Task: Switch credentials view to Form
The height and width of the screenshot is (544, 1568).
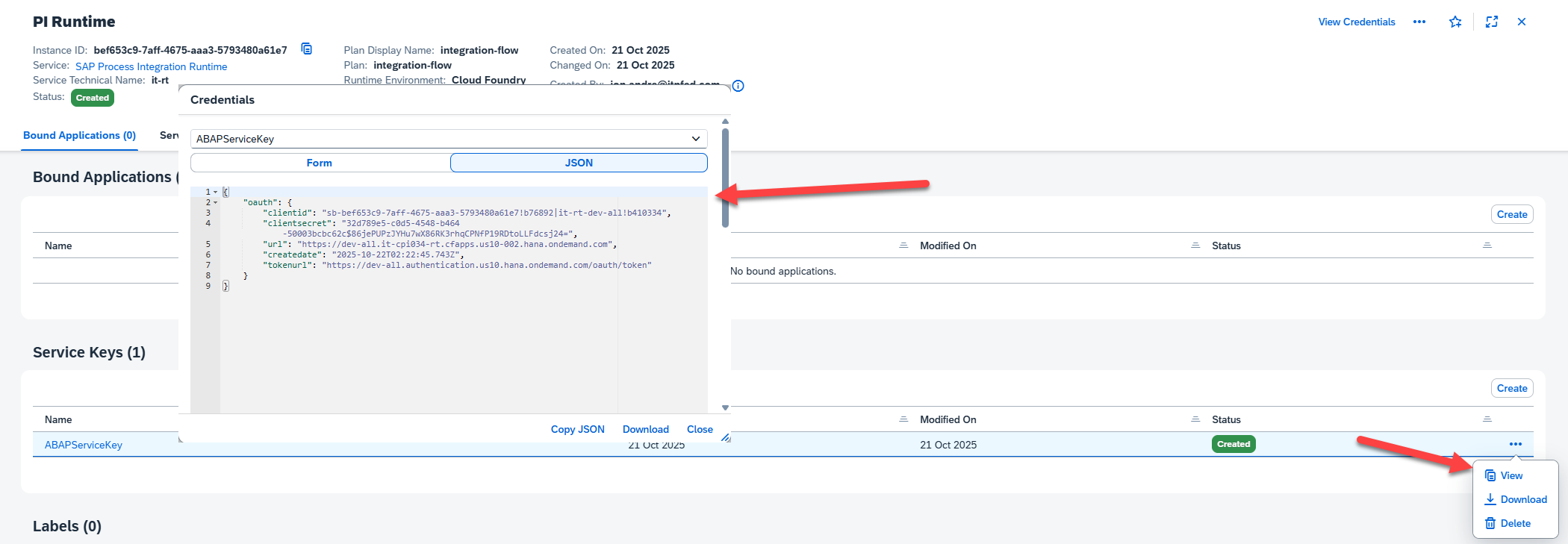Action: (320, 163)
